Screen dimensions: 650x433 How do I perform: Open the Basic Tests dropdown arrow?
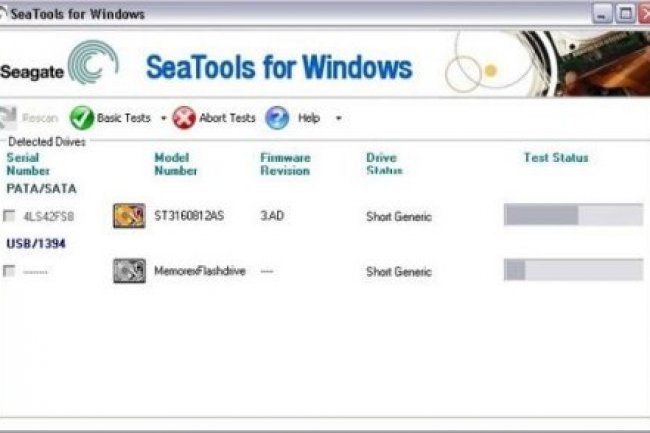(x=163, y=118)
